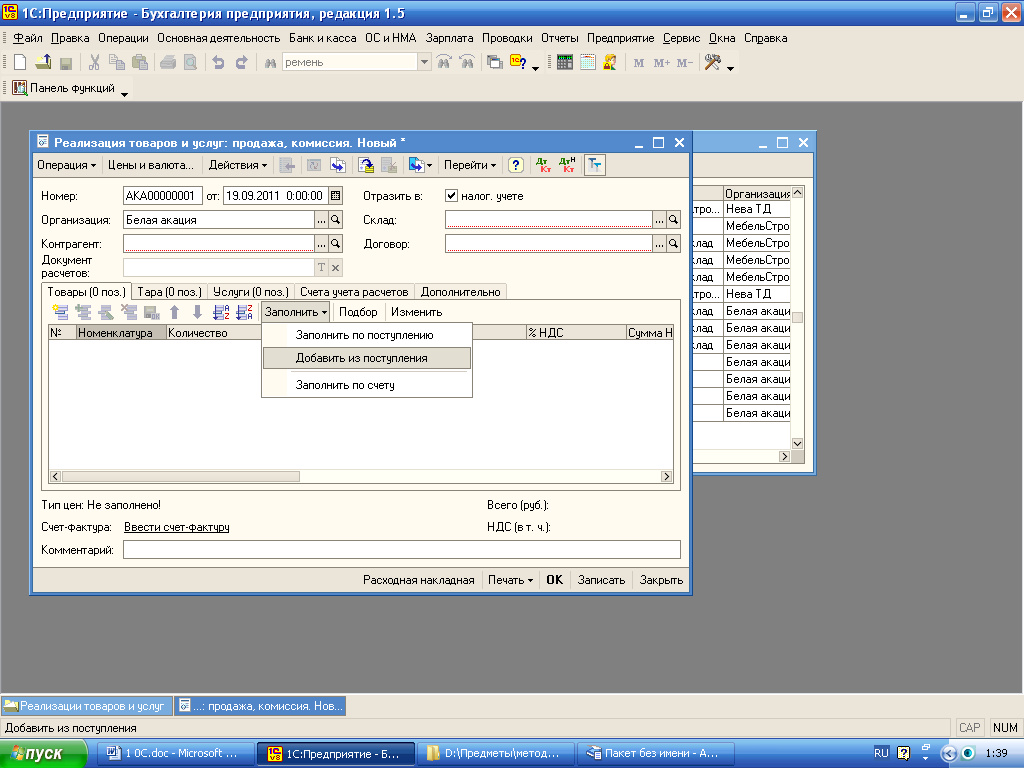Click the user with lock icon
This screenshot has width=1024, height=768.
point(610,63)
